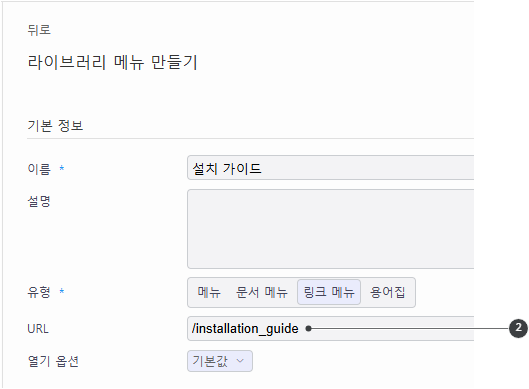Click the URL field label
This screenshot has width=529, height=389.
click(38, 329)
